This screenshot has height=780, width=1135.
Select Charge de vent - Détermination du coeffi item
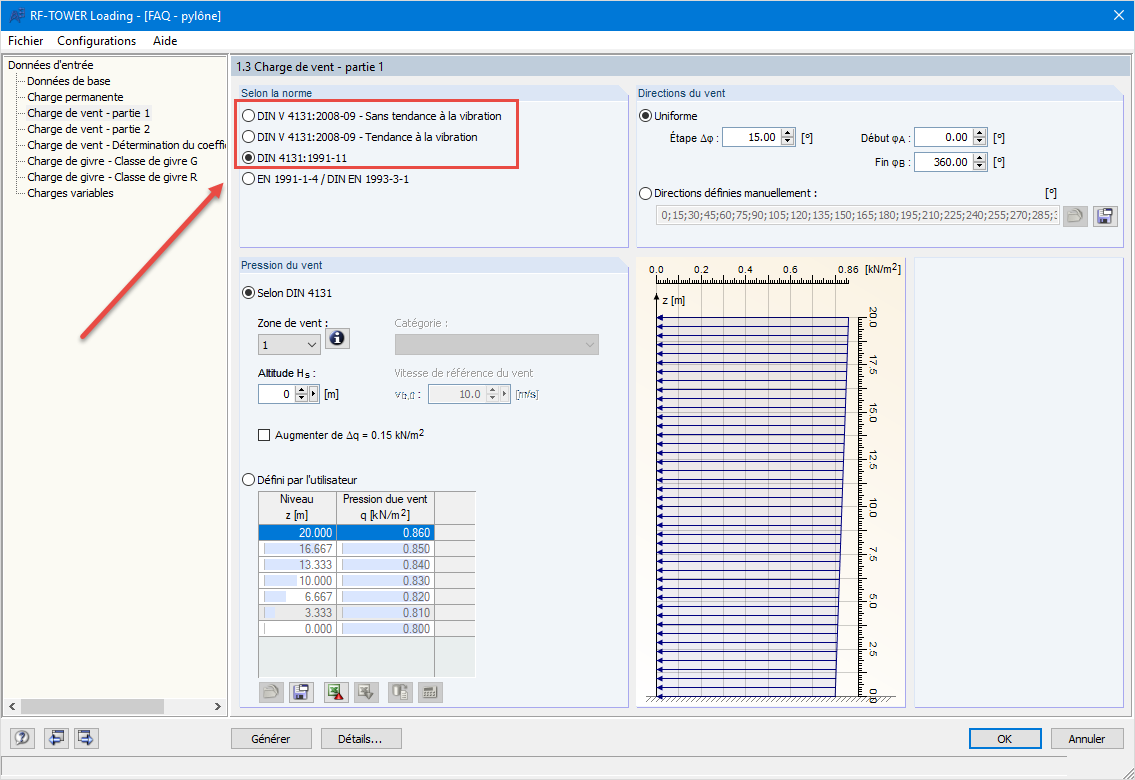[126, 145]
